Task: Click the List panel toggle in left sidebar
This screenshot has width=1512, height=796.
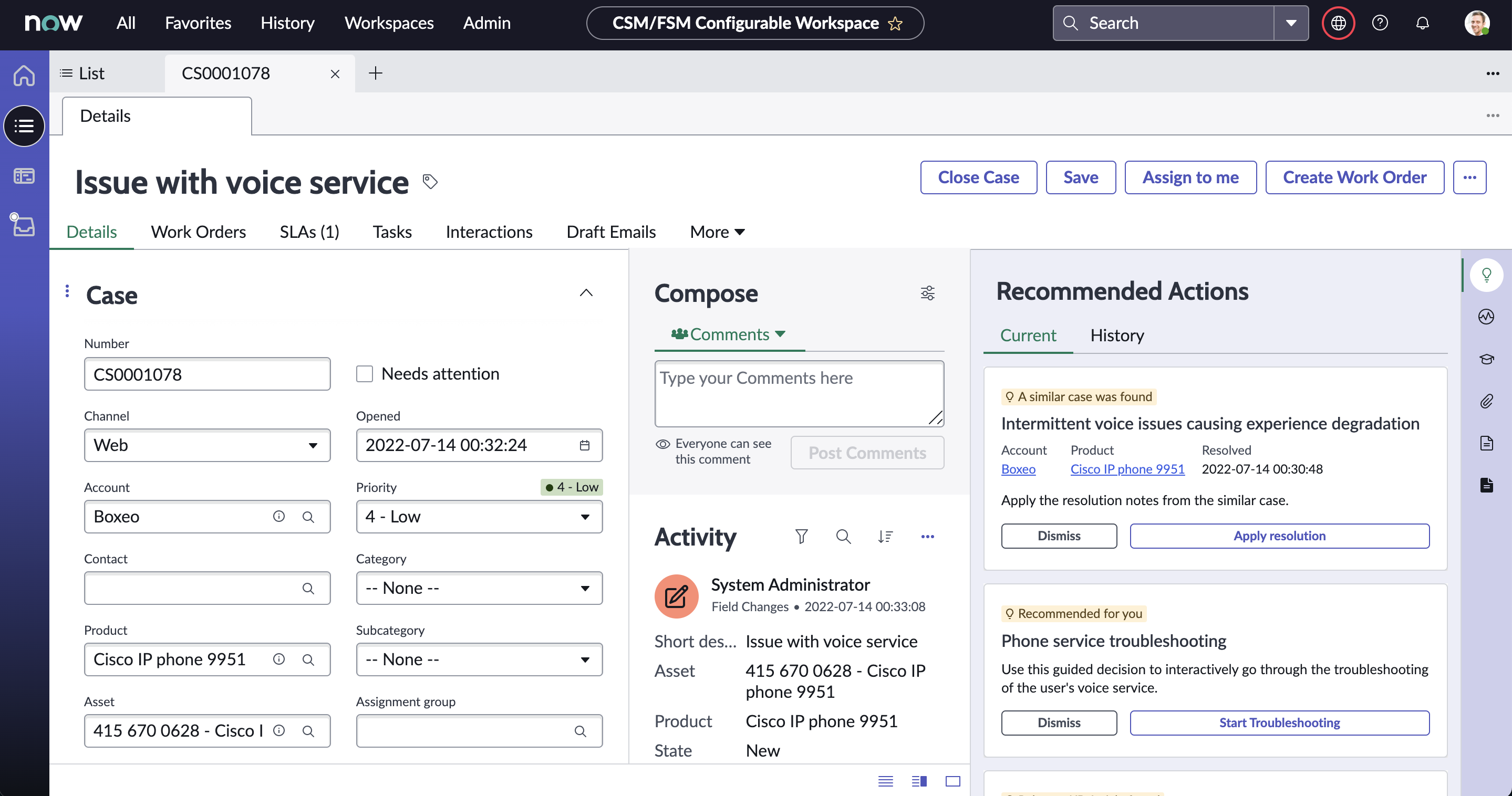Action: pyautogui.click(x=24, y=125)
